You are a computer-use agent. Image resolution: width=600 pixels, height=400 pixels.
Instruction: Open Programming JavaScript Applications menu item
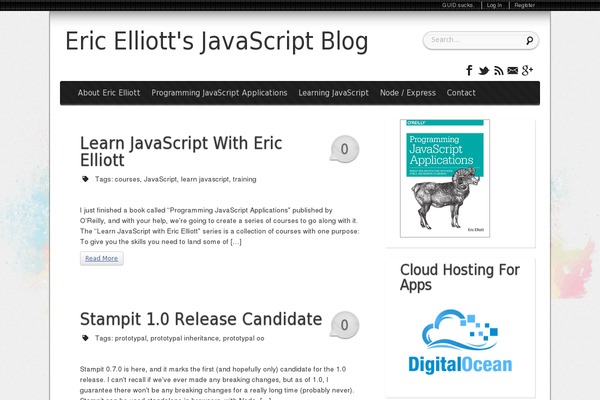tap(219, 93)
